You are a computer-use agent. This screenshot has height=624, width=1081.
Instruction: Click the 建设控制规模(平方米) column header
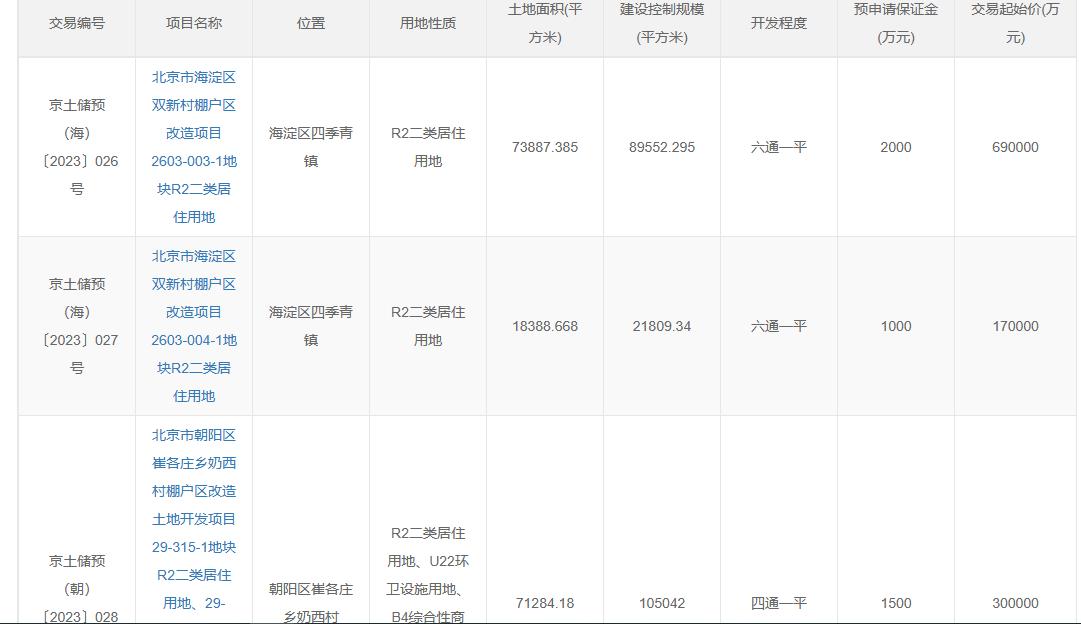tap(660, 27)
